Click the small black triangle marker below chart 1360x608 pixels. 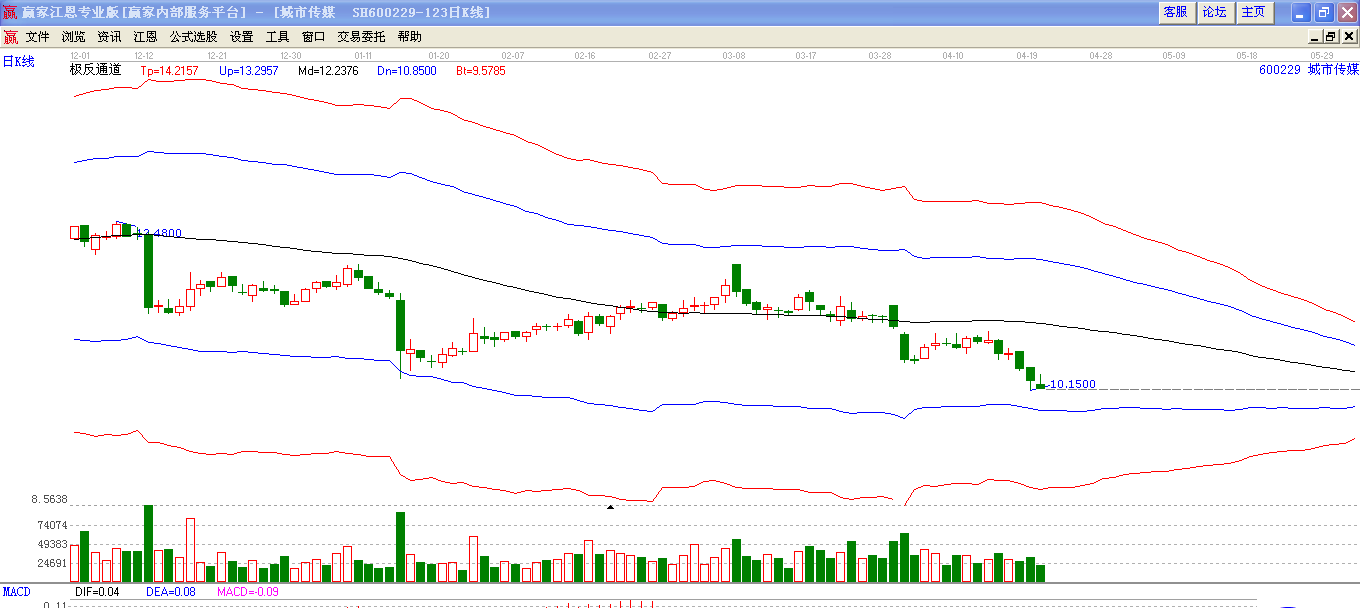click(611, 507)
